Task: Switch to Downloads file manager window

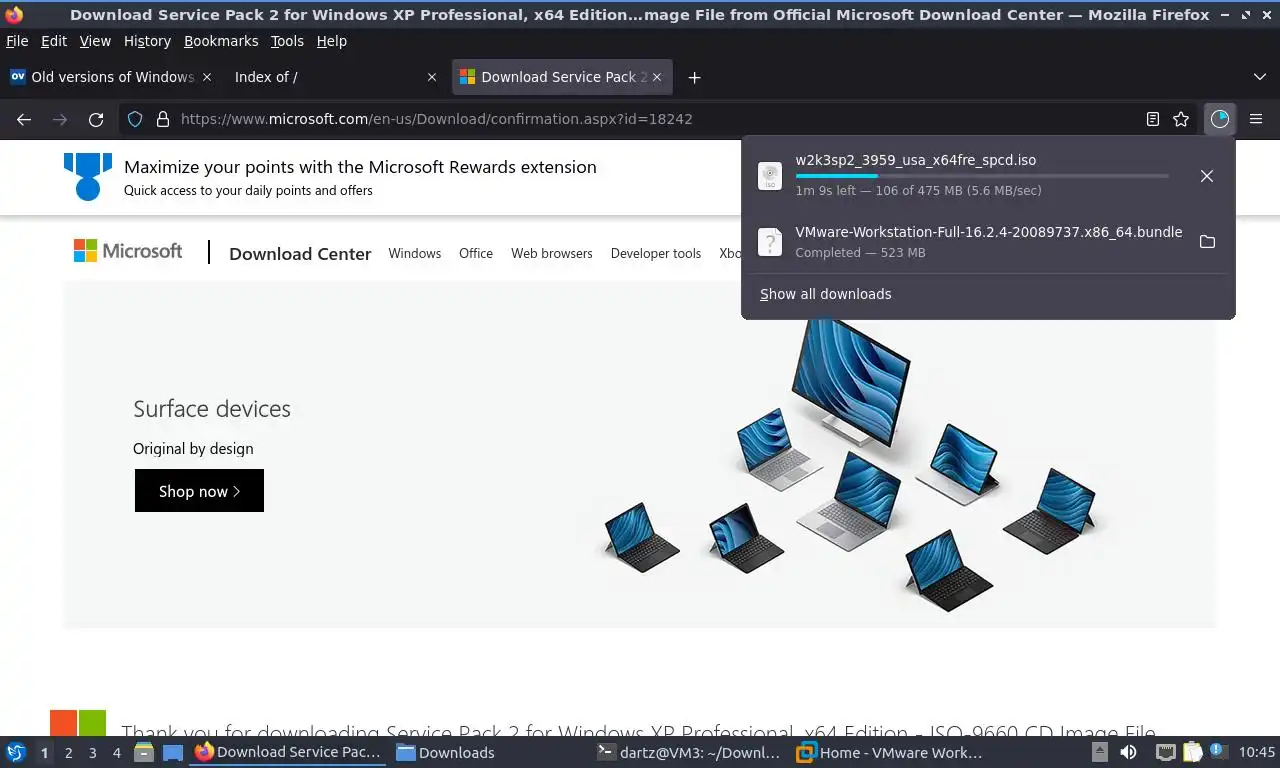Action: (x=445, y=752)
